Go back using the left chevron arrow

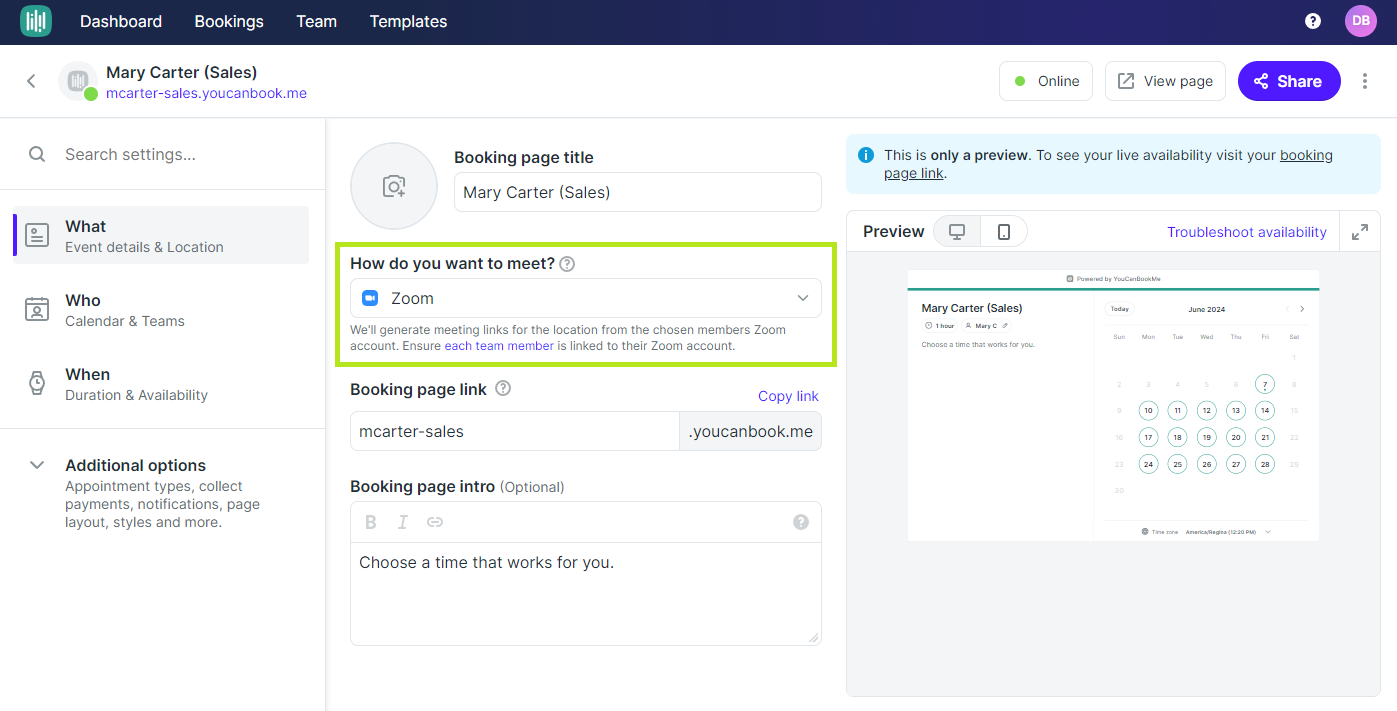point(31,81)
